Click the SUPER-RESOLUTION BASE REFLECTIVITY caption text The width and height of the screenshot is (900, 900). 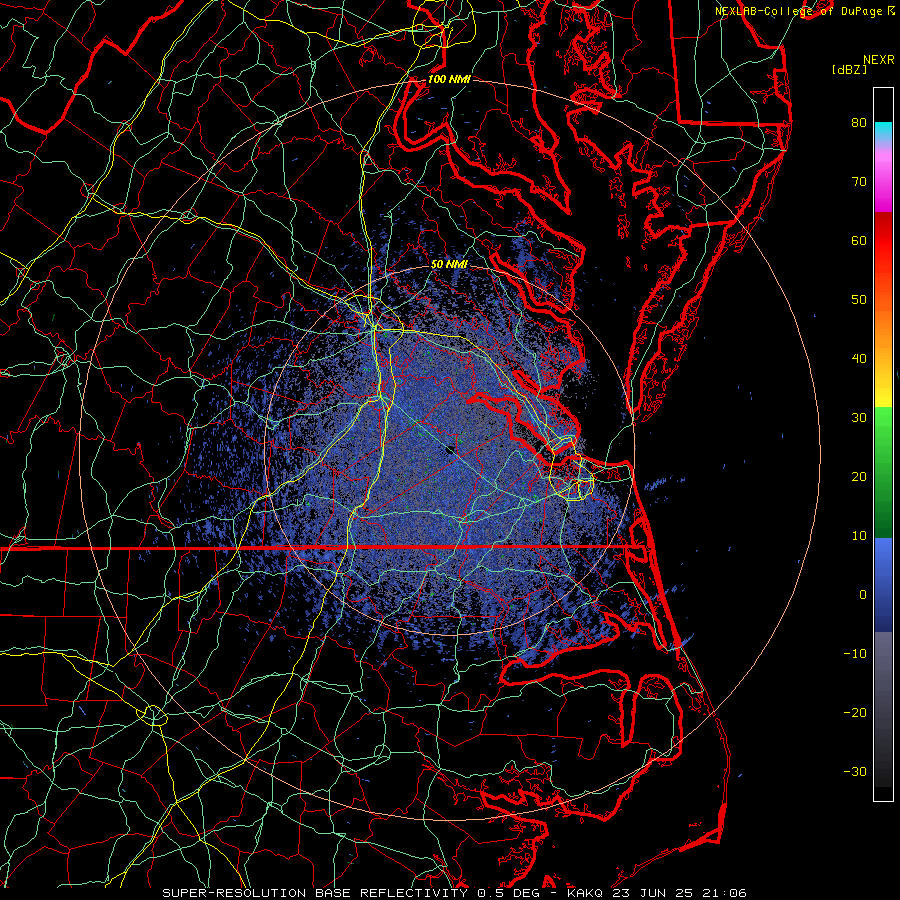pyautogui.click(x=315, y=893)
